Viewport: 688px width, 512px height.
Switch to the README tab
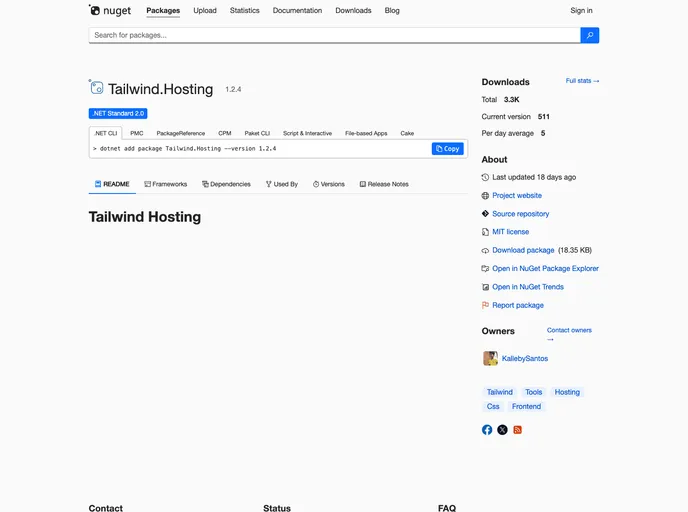(x=112, y=184)
